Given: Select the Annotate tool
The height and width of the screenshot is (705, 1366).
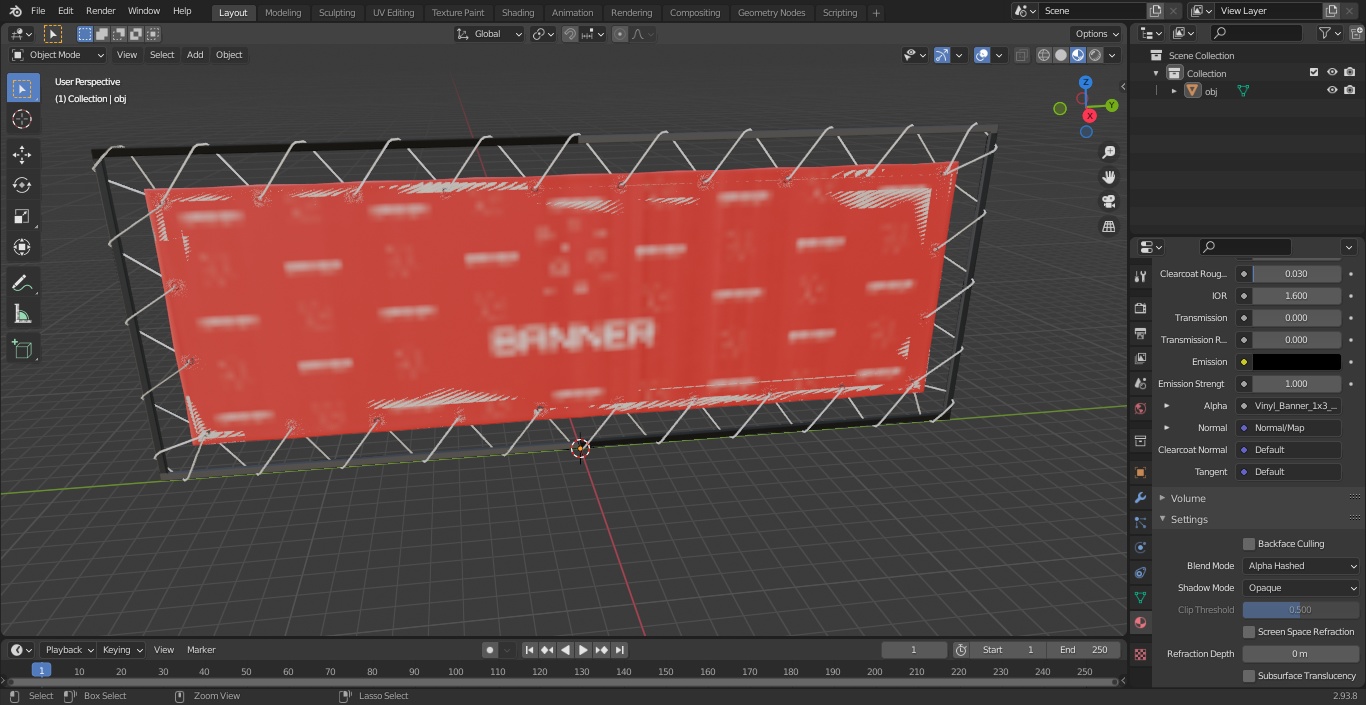Looking at the screenshot, I should pos(22,284).
